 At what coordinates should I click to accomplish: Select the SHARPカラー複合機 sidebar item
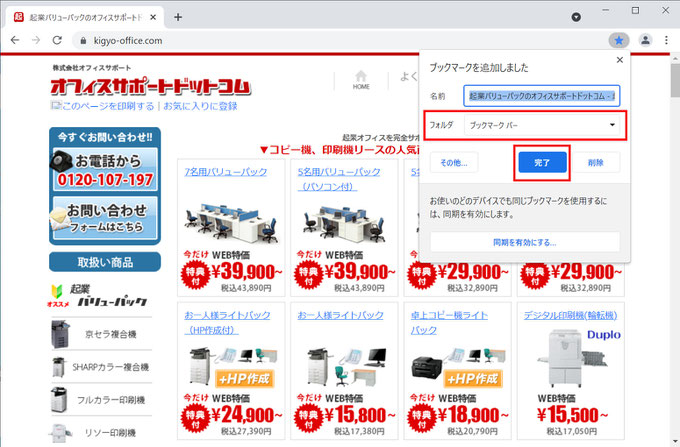click(x=101, y=367)
